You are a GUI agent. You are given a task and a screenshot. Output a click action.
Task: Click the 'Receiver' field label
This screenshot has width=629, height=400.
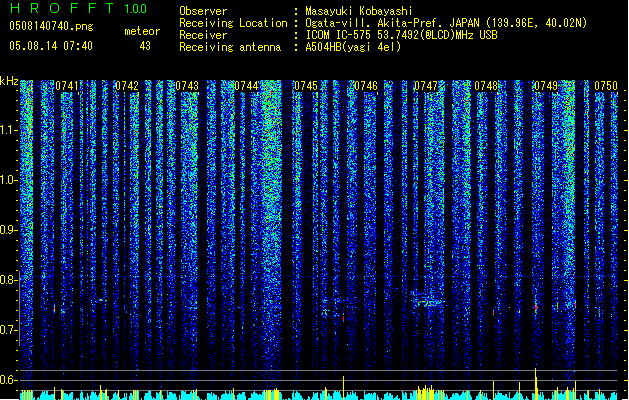[x=203, y=35]
